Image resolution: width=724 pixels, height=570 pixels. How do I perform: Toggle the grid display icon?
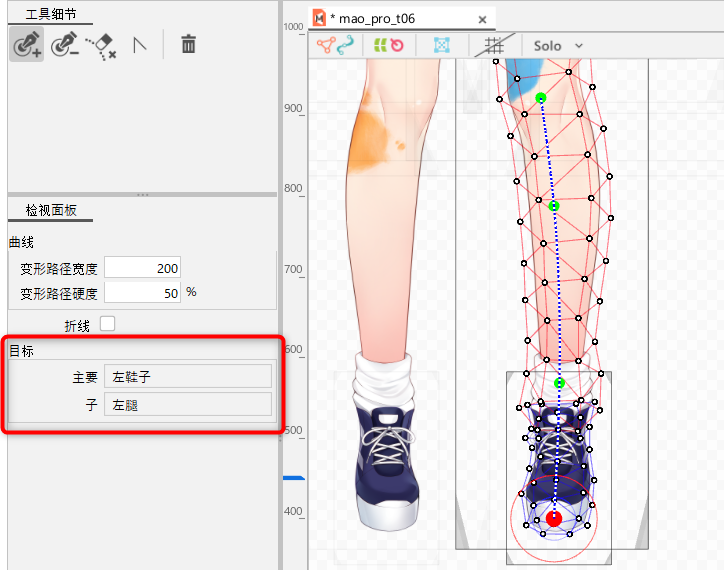494,45
